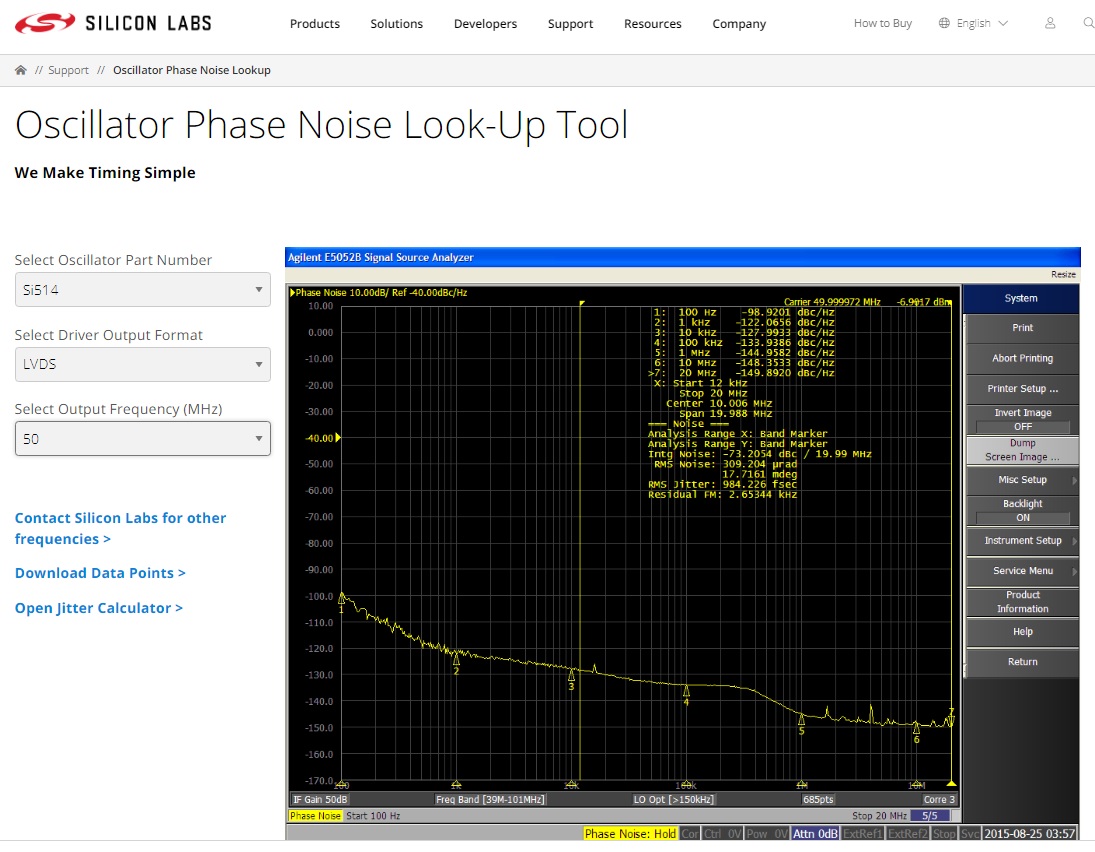The image size is (1095, 852).
Task: Click the How to Buy link
Action: coord(883,23)
